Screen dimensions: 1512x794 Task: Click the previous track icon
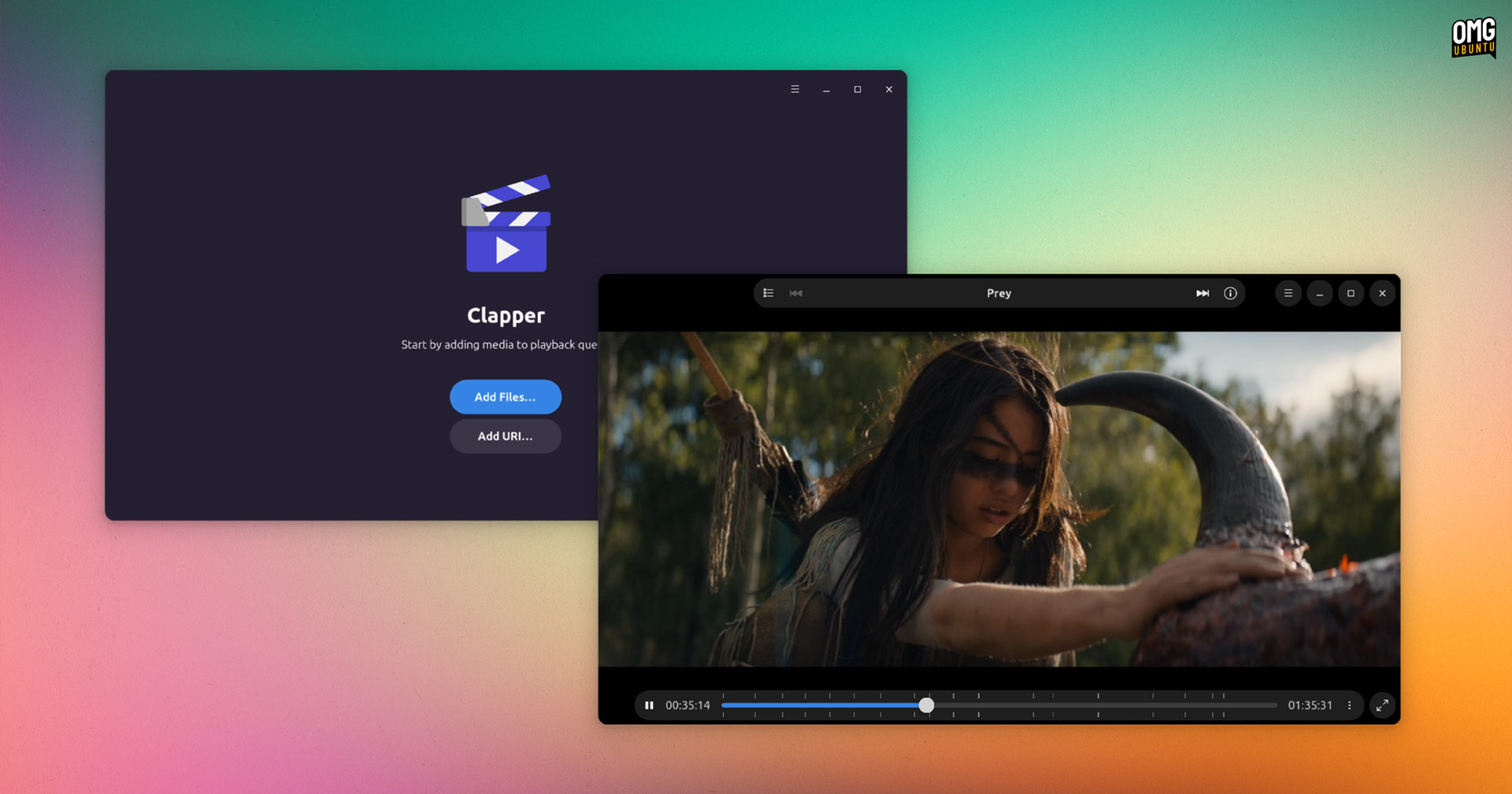click(x=795, y=292)
